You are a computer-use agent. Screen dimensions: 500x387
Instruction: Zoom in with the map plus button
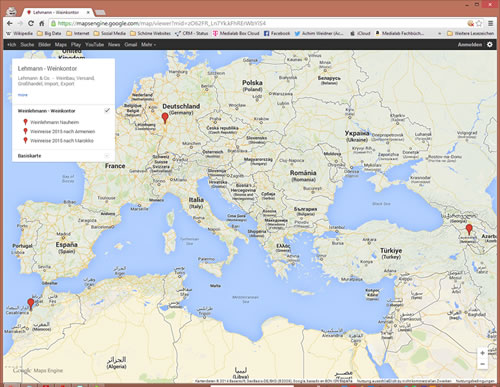(x=482, y=353)
